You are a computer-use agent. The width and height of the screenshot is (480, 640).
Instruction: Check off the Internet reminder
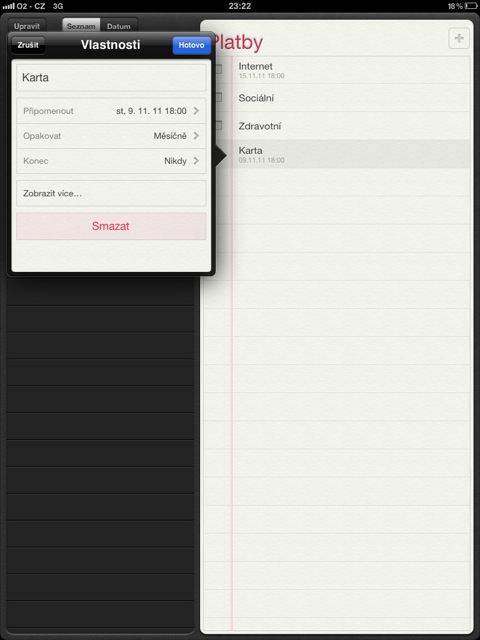pos(218,69)
